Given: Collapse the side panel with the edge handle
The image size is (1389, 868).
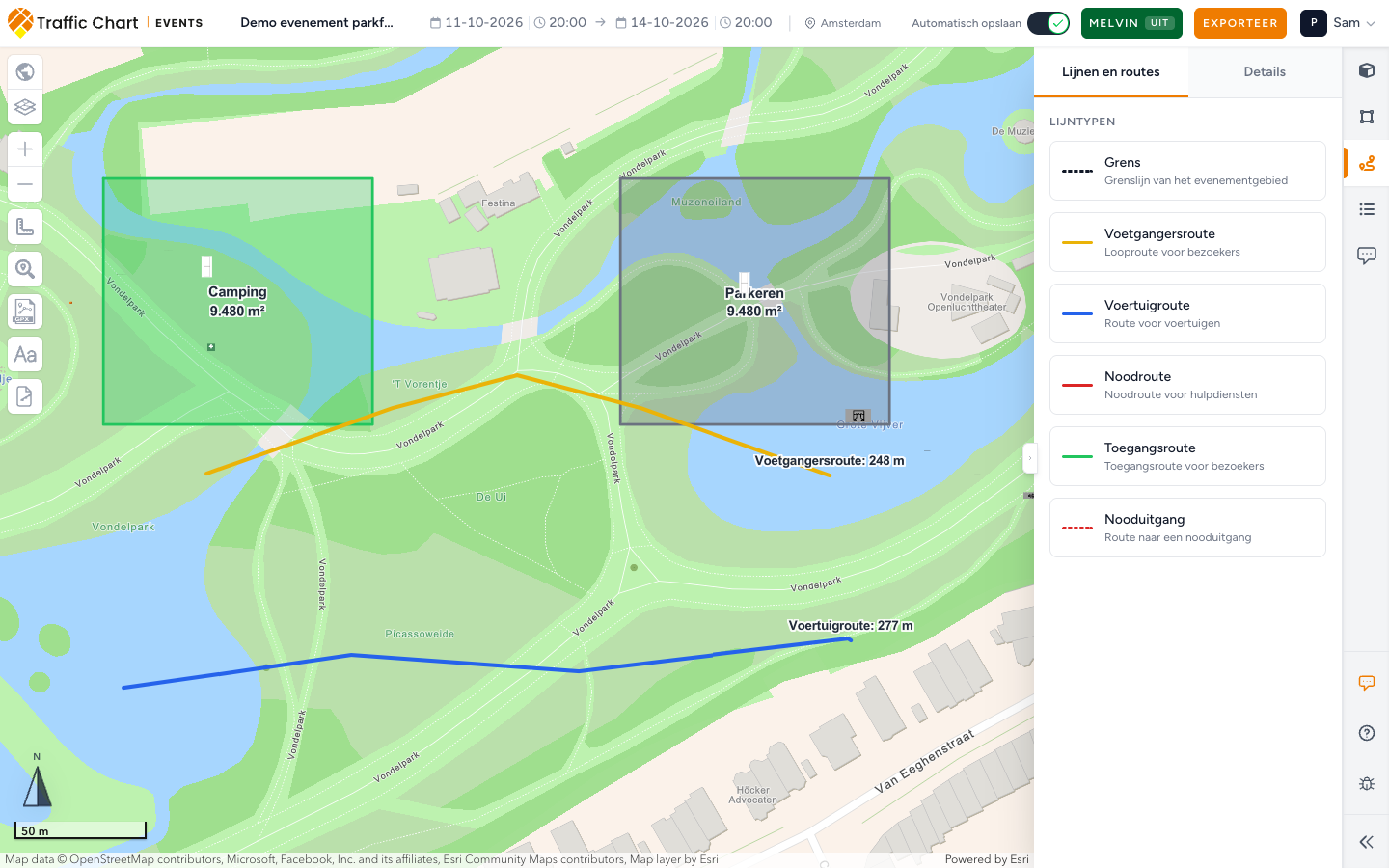Looking at the screenshot, I should (x=1029, y=458).
